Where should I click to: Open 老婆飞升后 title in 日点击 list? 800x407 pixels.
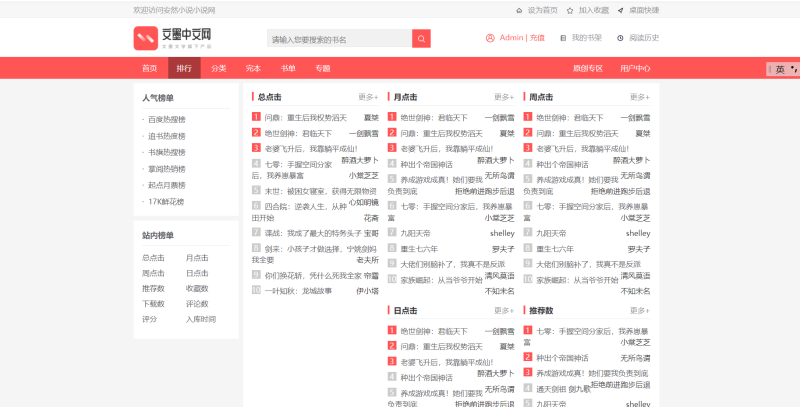(446, 362)
